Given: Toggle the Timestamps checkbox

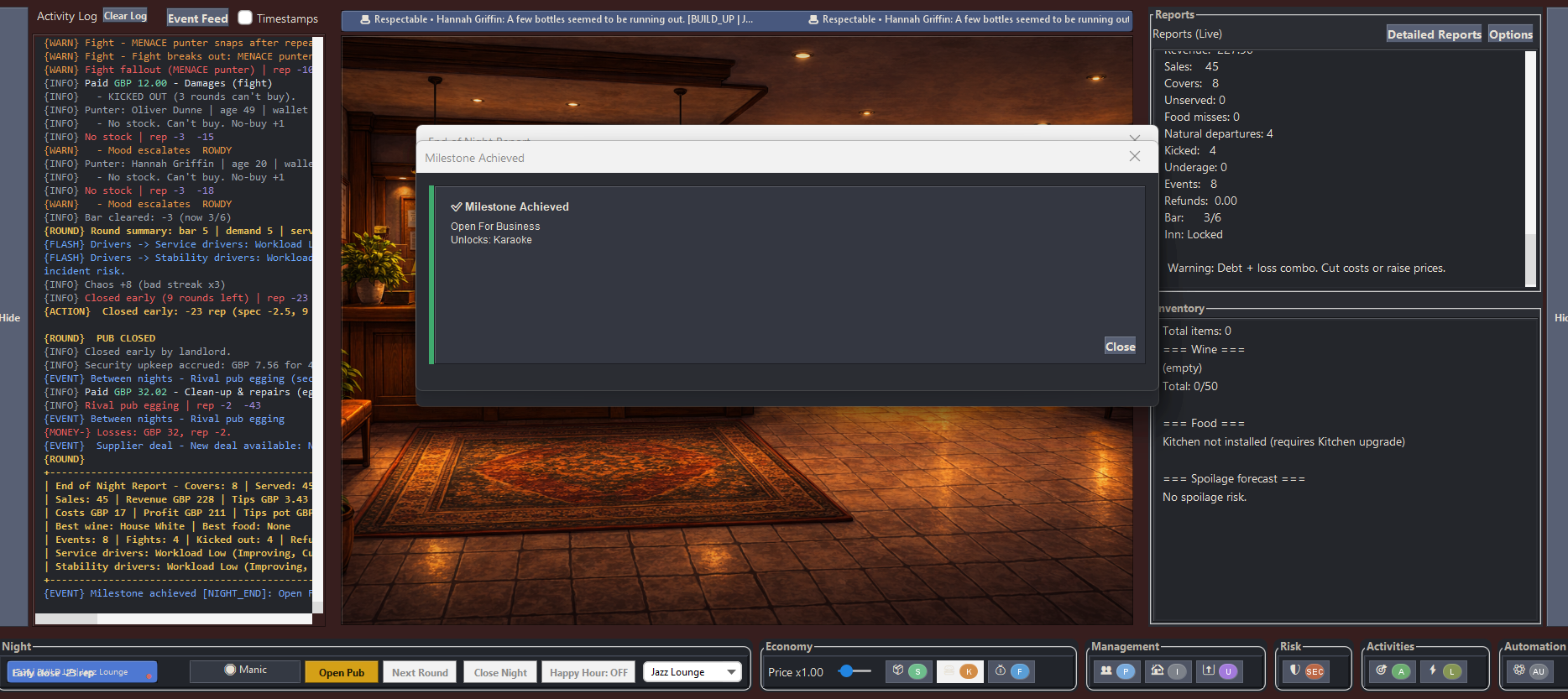Looking at the screenshot, I should (245, 18).
